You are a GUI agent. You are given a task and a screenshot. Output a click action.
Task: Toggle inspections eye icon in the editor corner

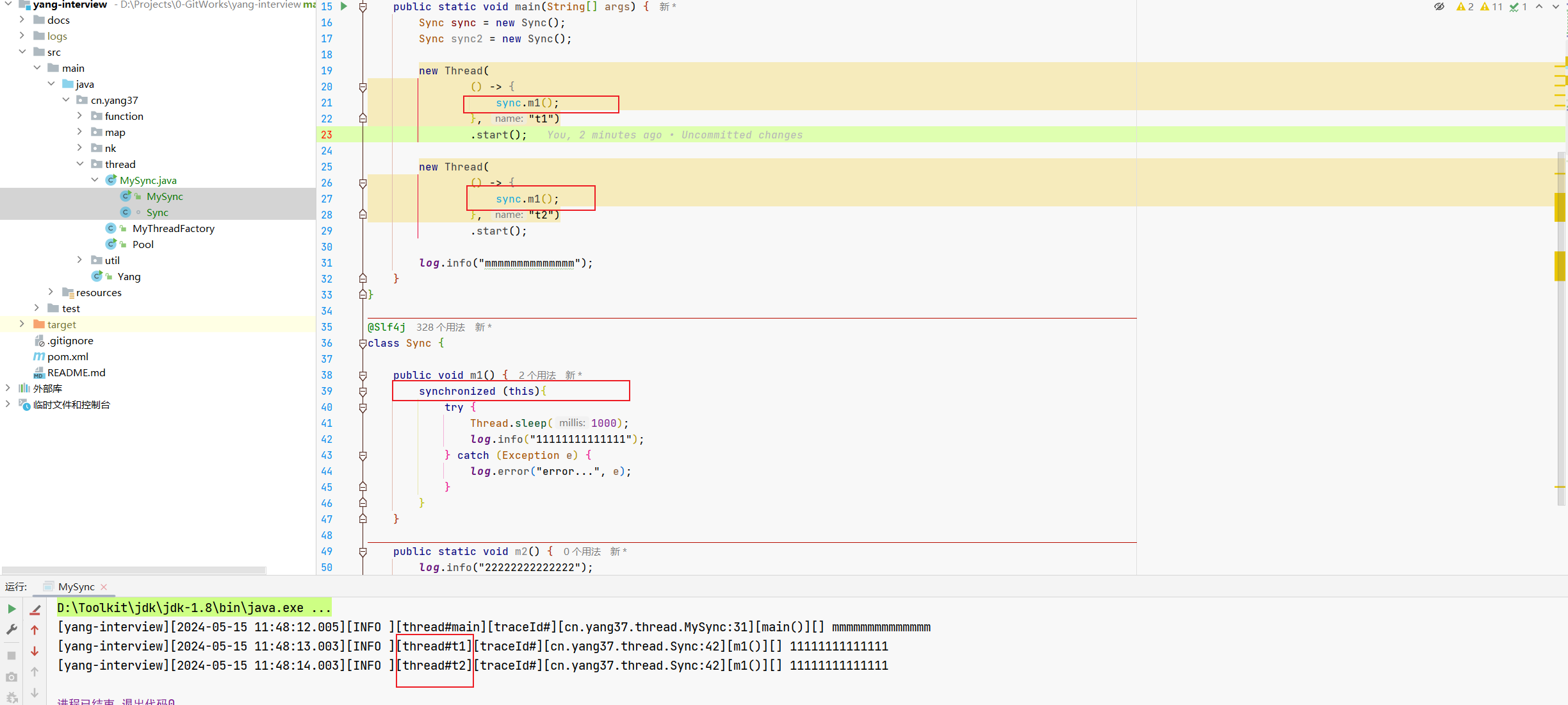pyautogui.click(x=1439, y=6)
